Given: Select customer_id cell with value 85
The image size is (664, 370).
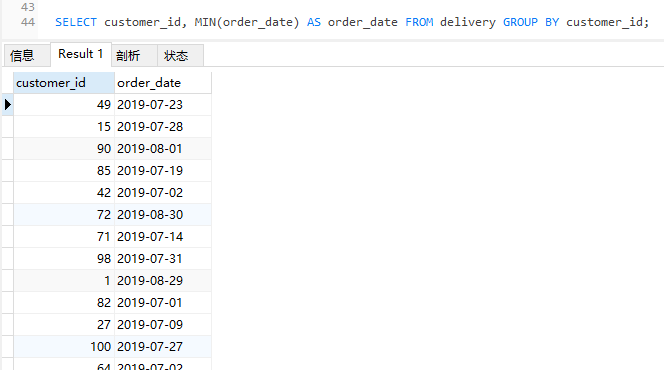Looking at the screenshot, I should [x=64, y=171].
